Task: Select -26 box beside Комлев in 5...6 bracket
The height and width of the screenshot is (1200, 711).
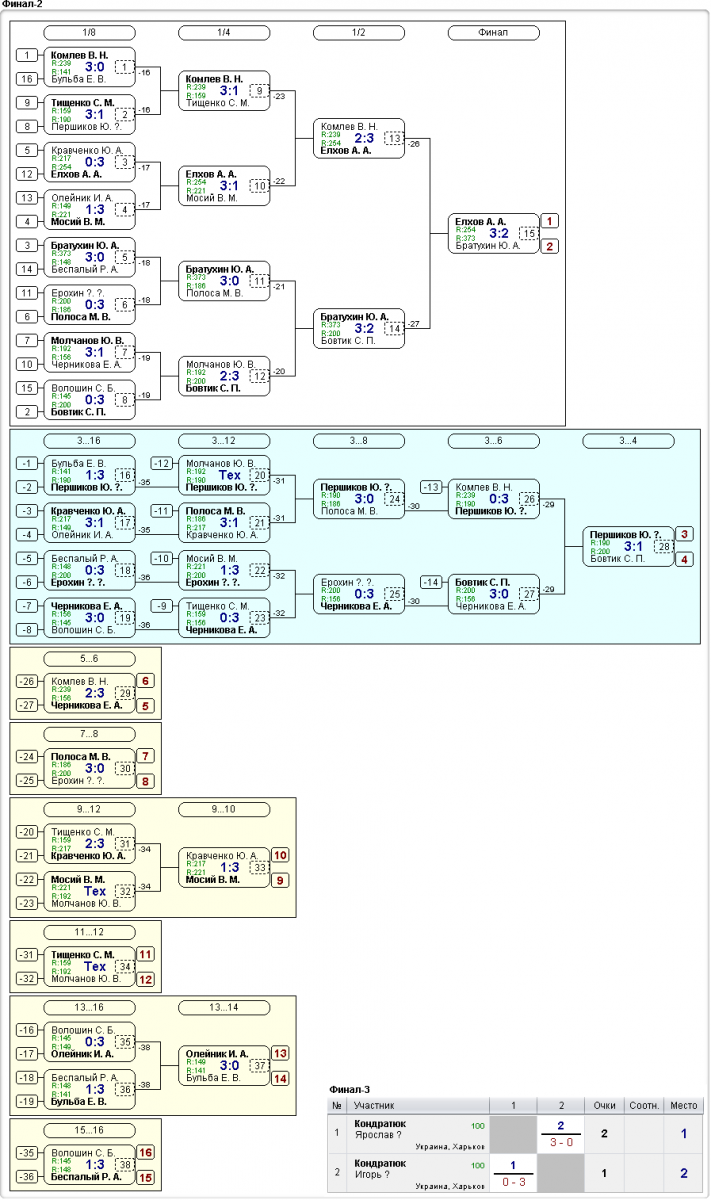Action: pyautogui.click(x=30, y=681)
